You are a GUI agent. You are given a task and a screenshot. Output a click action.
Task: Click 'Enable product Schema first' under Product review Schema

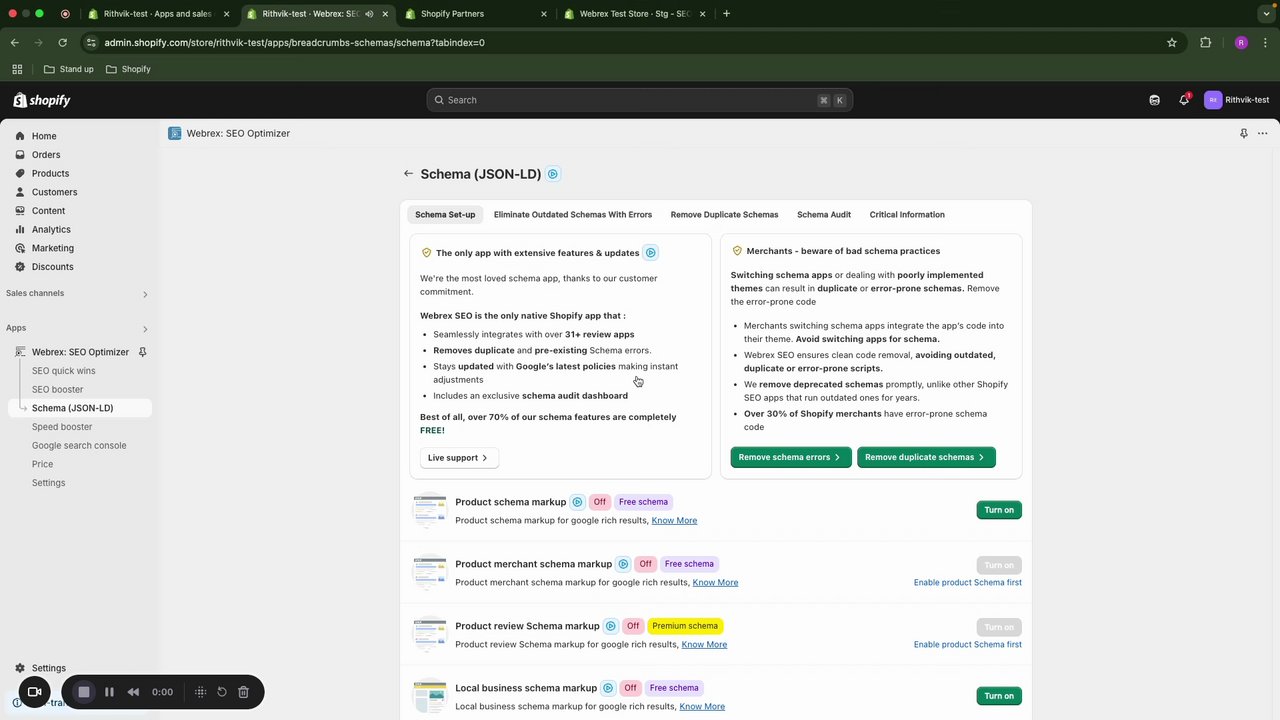coord(968,645)
